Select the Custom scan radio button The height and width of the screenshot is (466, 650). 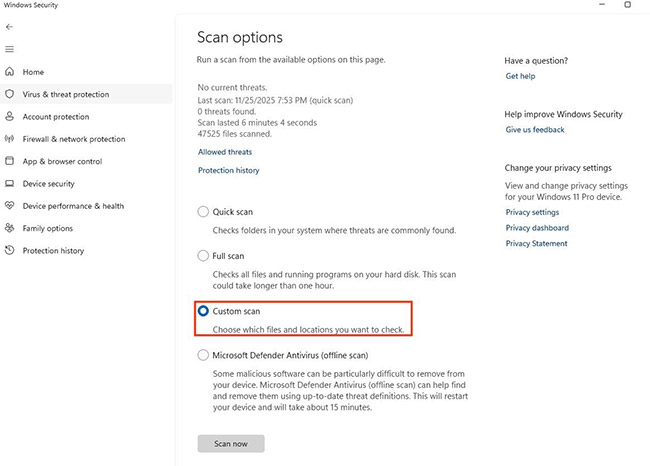203,311
